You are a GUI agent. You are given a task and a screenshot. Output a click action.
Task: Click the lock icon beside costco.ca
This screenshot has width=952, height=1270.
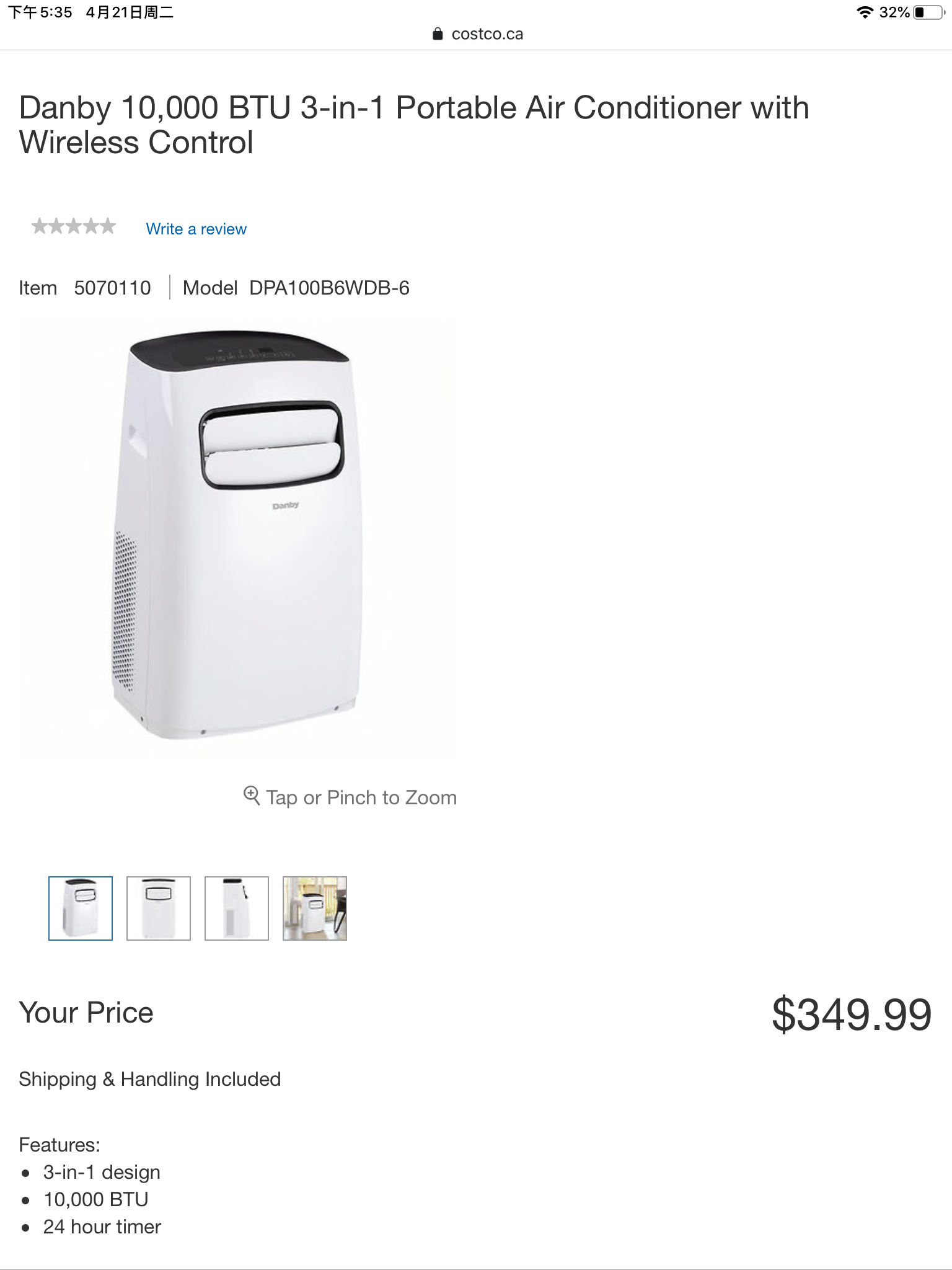click(x=438, y=34)
